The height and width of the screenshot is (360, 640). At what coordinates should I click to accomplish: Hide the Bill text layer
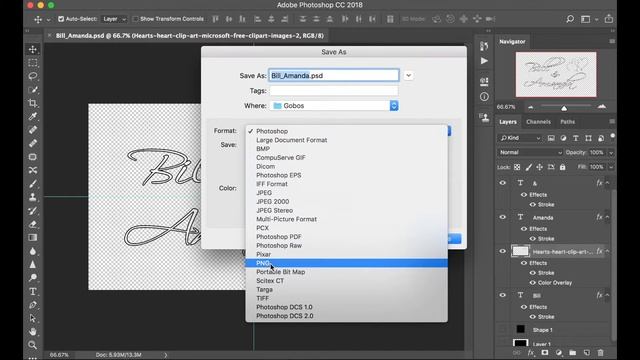point(502,295)
